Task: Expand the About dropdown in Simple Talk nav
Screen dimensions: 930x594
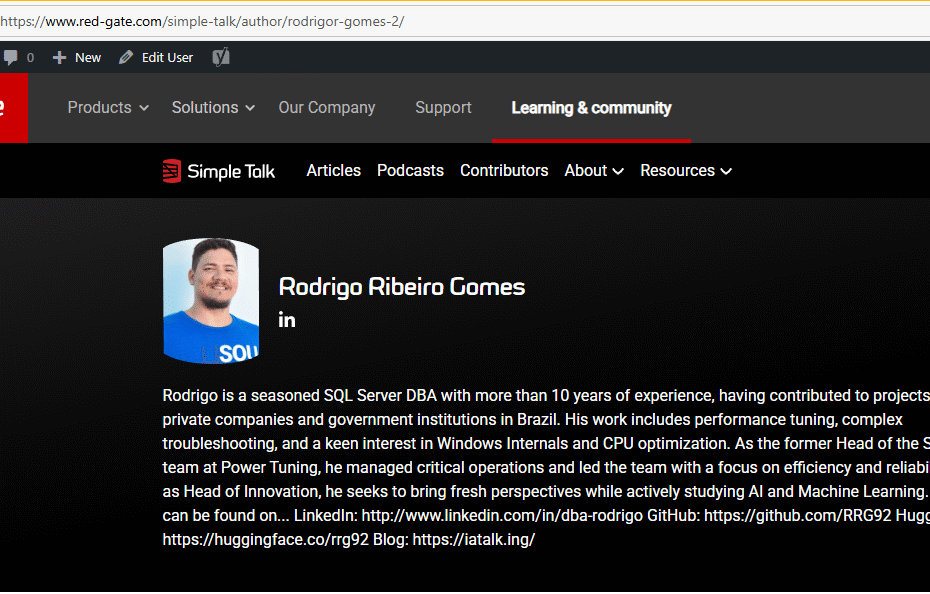Action: pos(594,171)
